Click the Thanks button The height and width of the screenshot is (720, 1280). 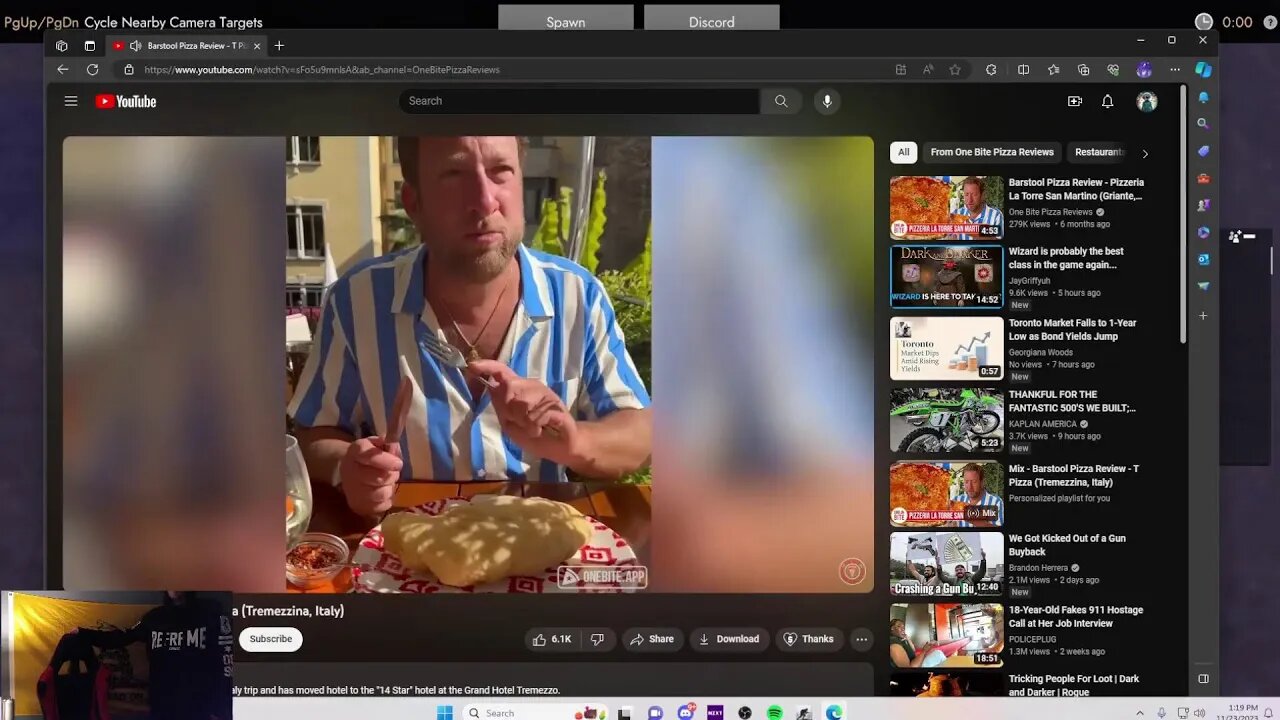(808, 639)
